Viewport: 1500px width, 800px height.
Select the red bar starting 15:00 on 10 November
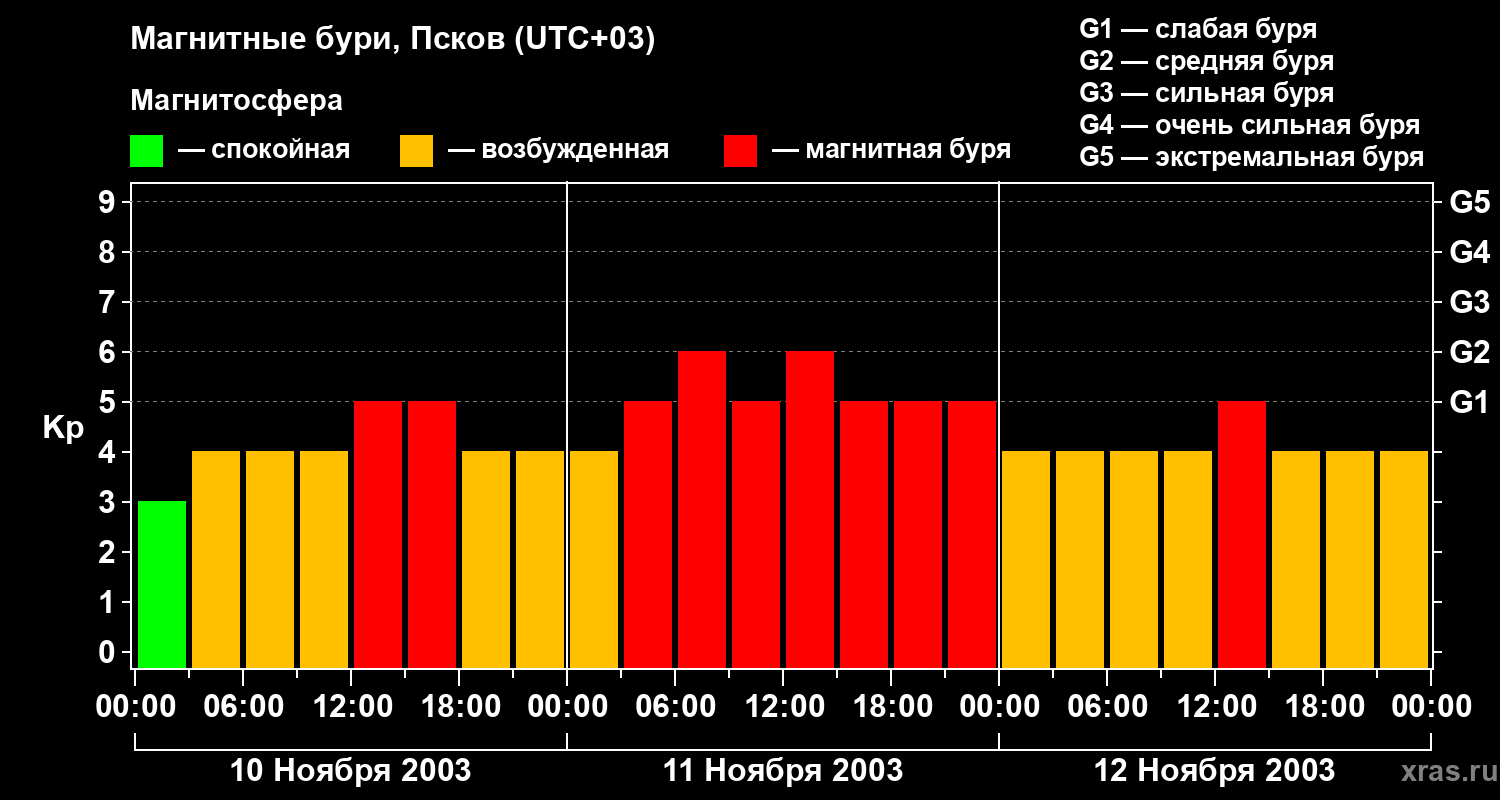tap(432, 534)
